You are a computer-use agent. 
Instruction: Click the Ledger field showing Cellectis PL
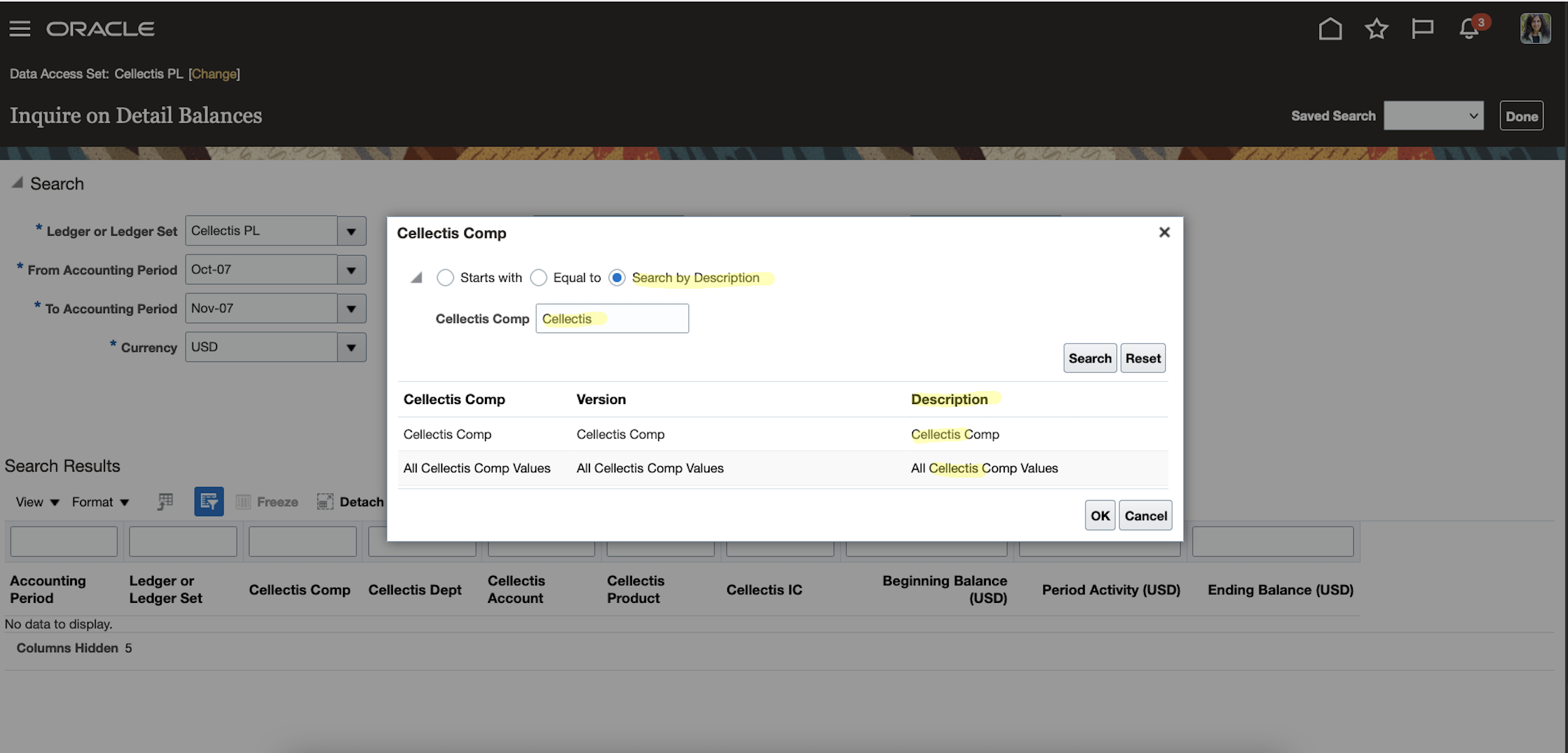[261, 231]
